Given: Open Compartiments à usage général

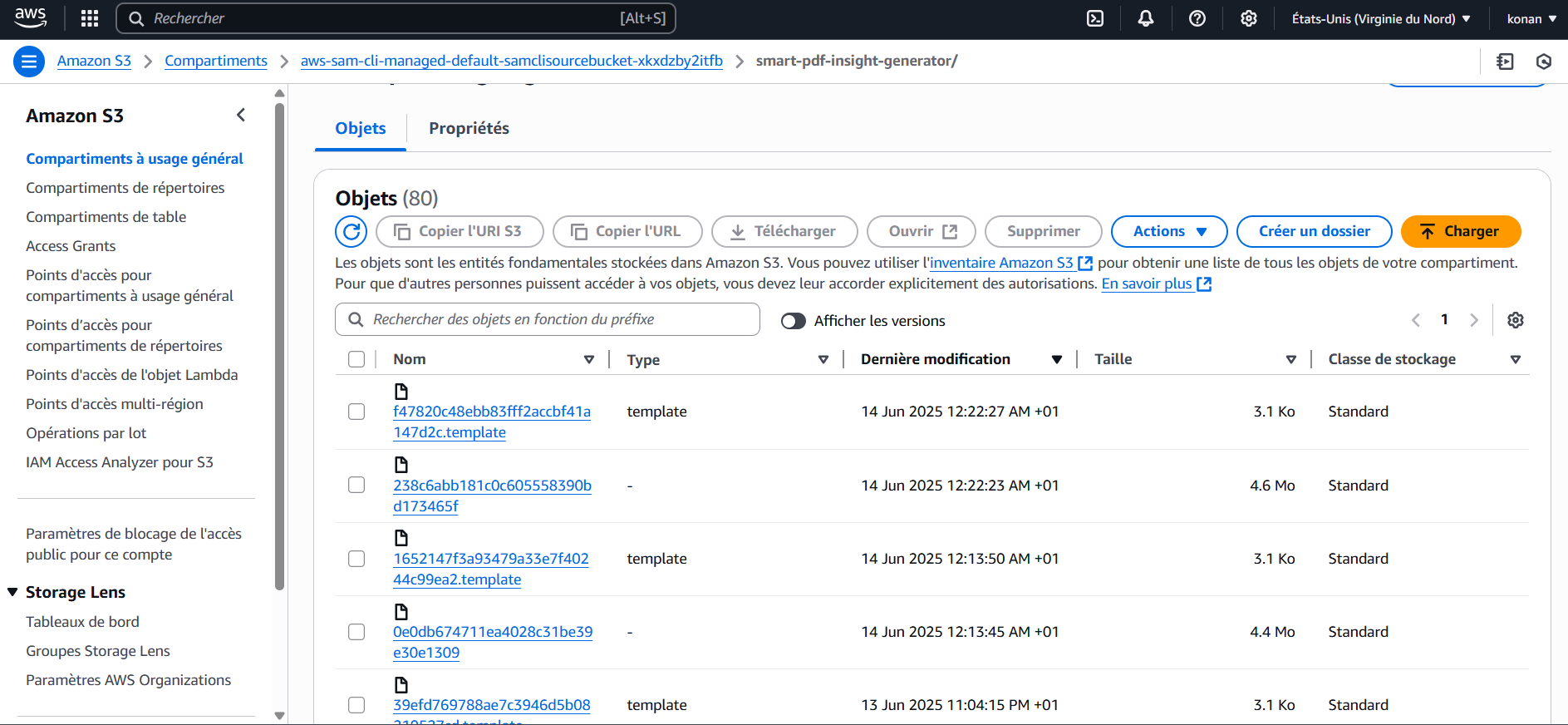Looking at the screenshot, I should pyautogui.click(x=135, y=159).
